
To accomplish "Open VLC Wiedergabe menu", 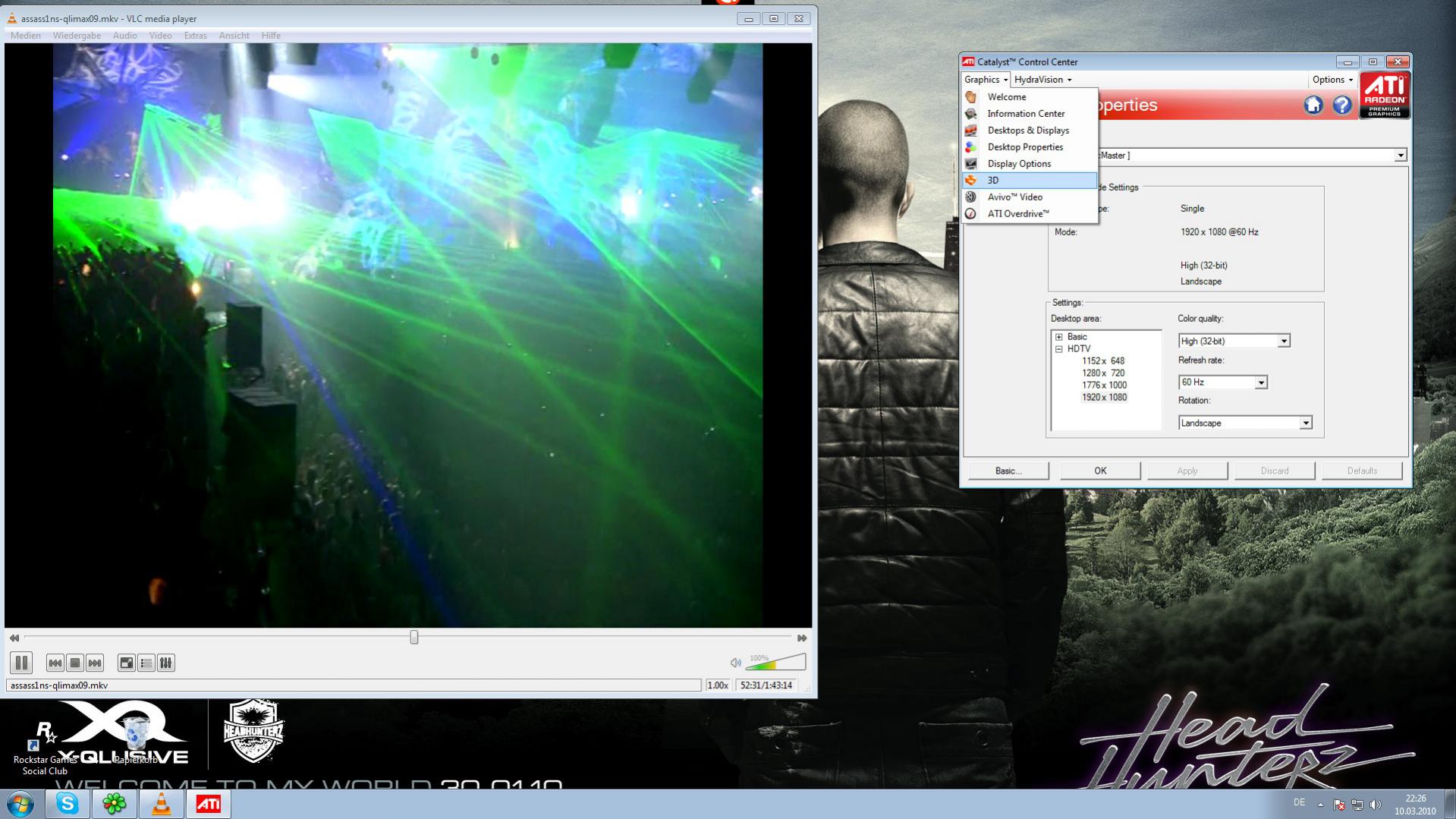I will click(x=77, y=36).
